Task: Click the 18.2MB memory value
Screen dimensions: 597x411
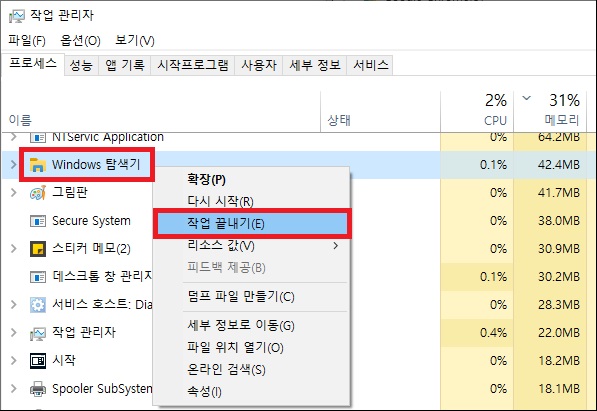Action: point(559,361)
